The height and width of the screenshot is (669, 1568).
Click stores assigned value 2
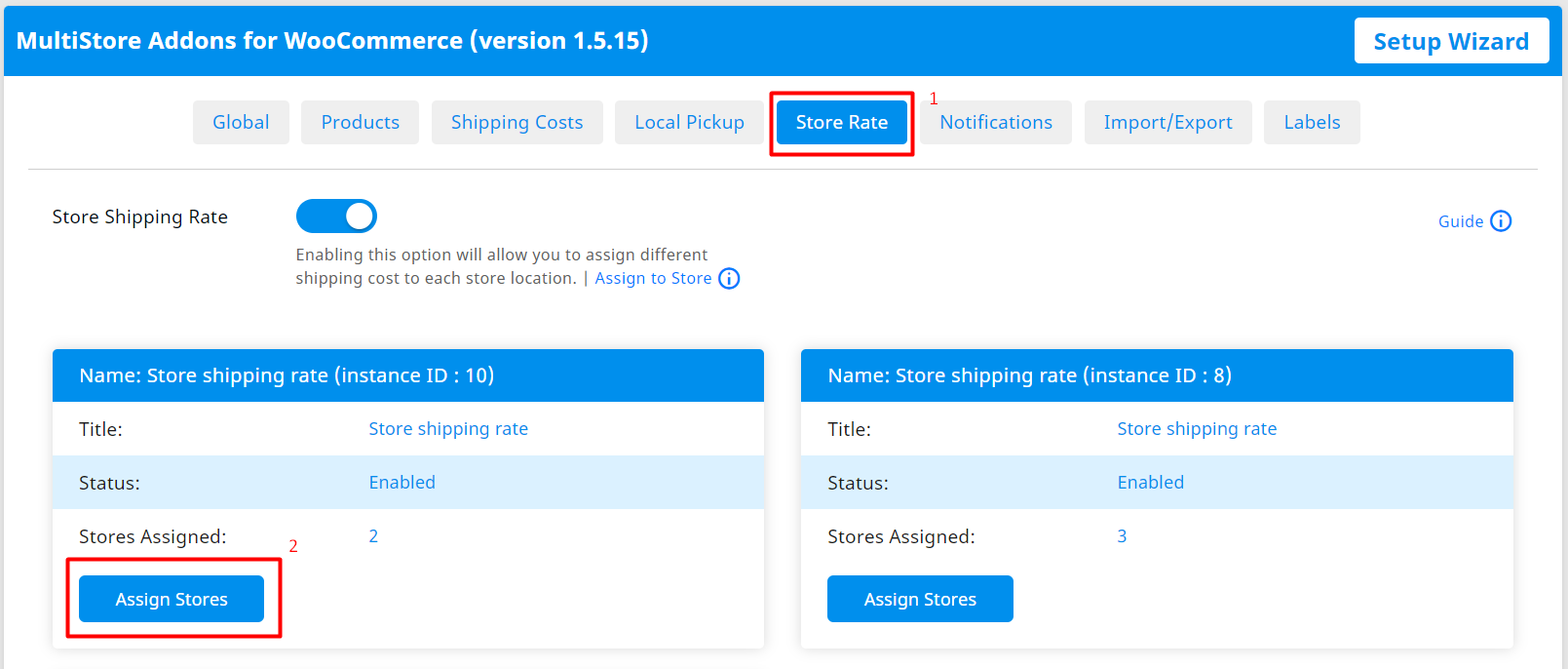pos(373,536)
